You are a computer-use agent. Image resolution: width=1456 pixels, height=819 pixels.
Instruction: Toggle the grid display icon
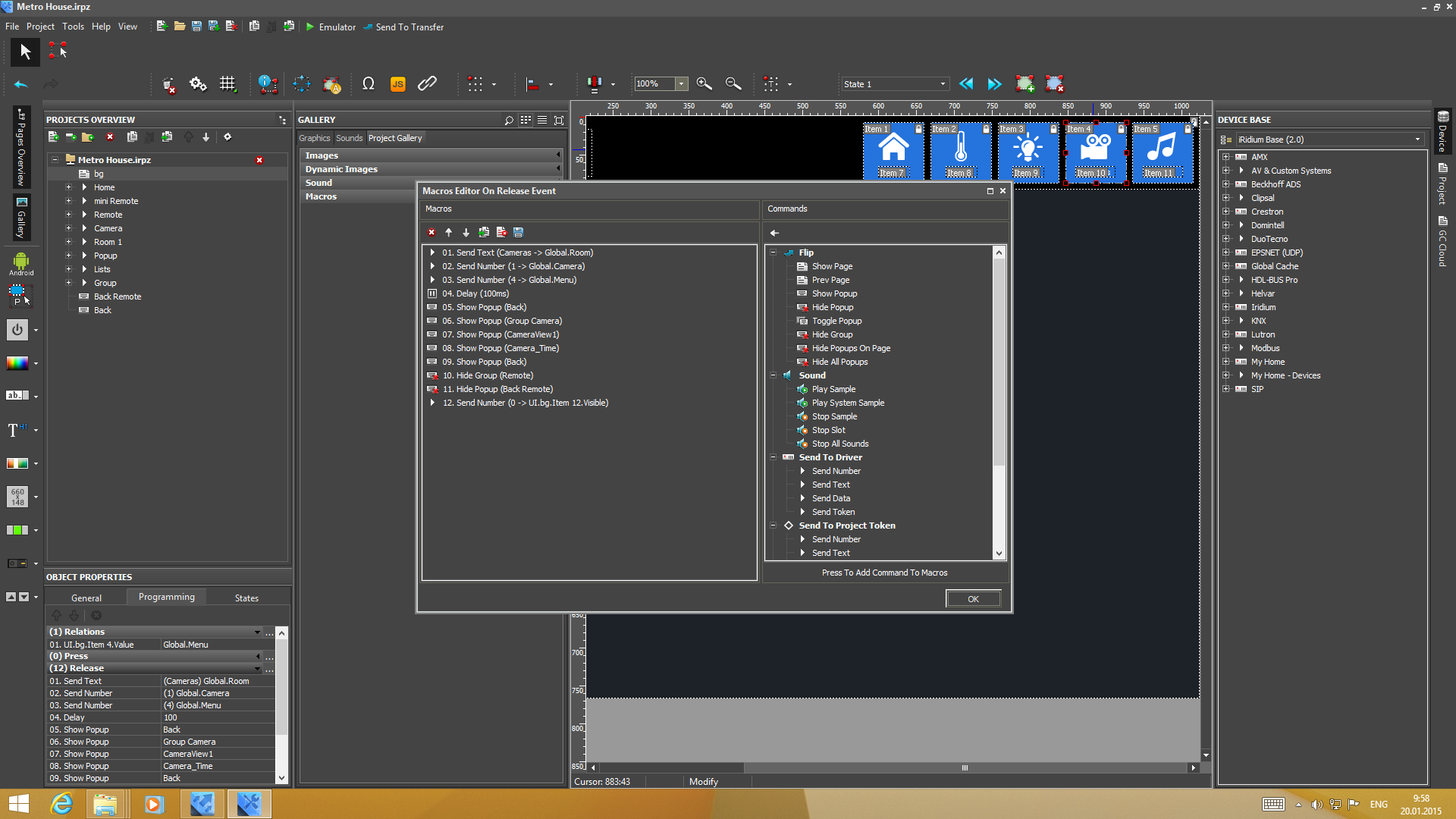point(227,84)
